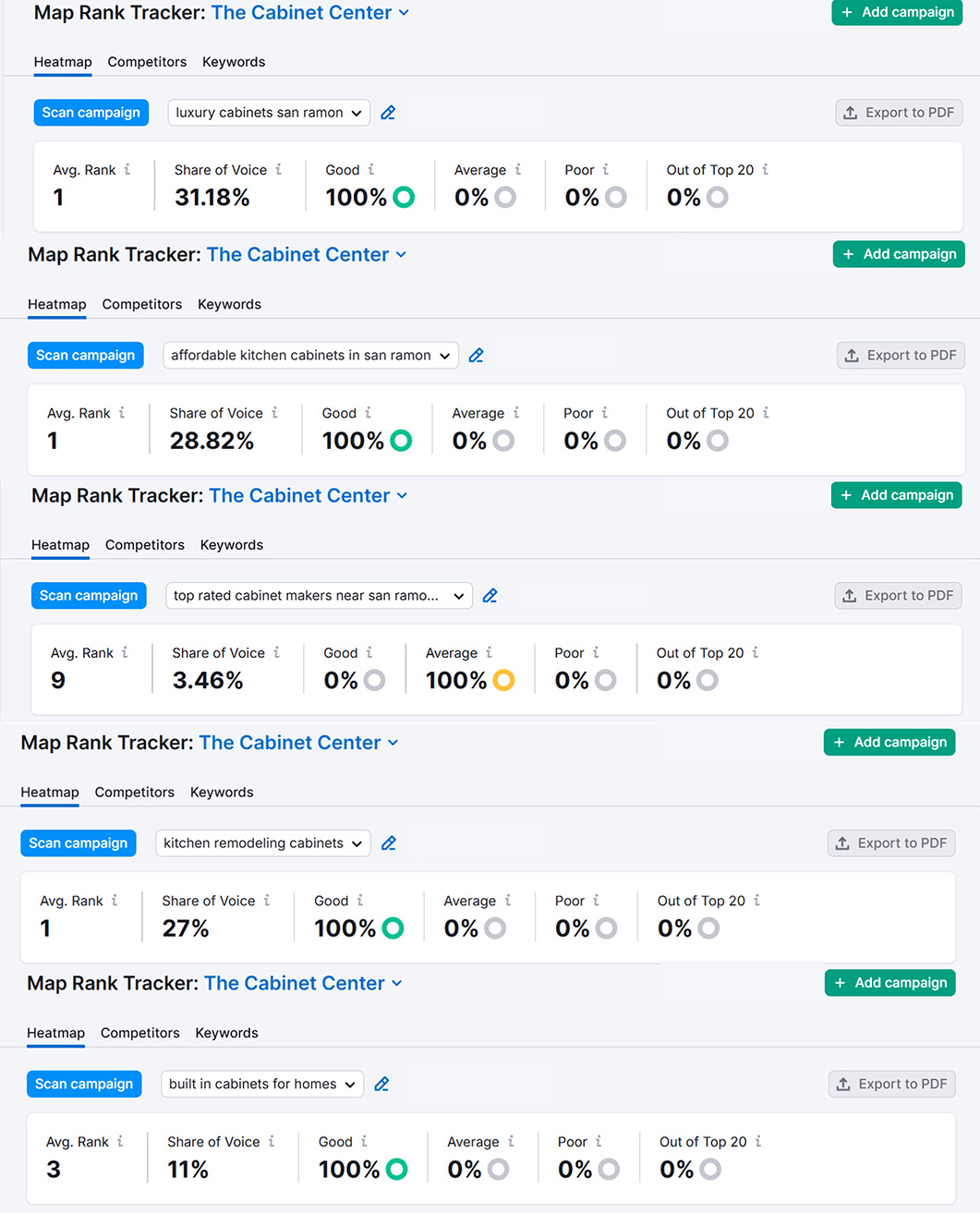Click Add campaign button in the affordable kitchen cabinets panel
Viewport: 980px width, 1213px height.
899,254
